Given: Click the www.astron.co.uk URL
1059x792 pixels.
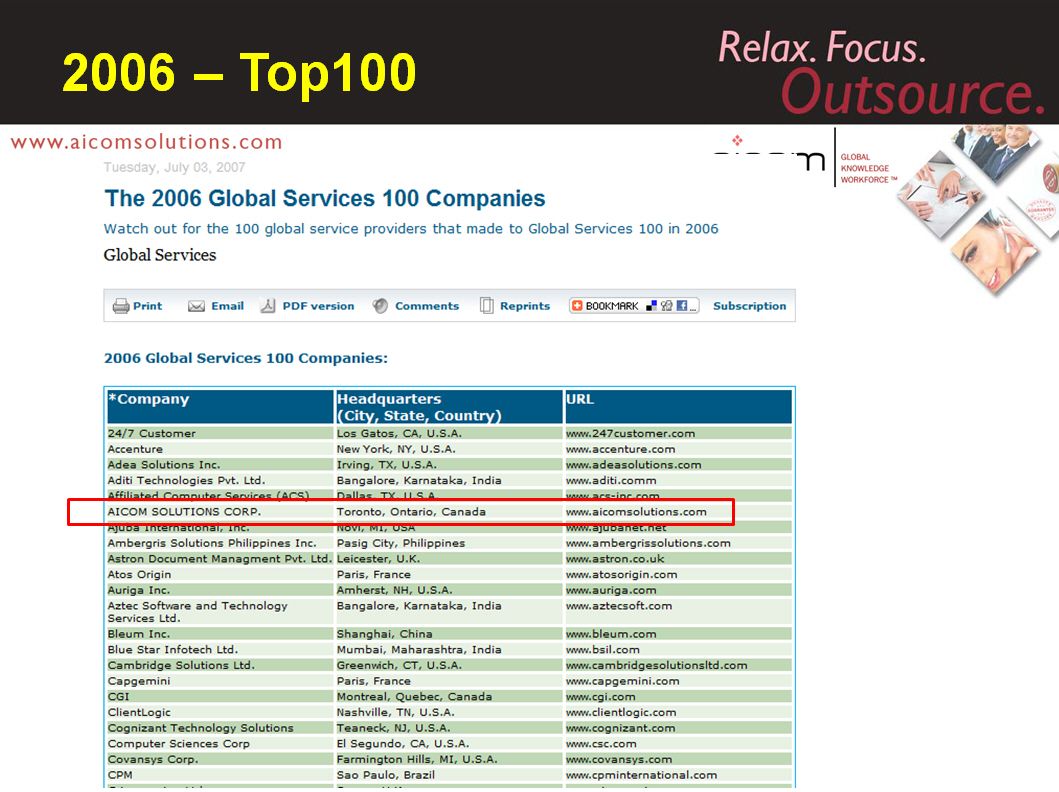Looking at the screenshot, I should point(615,558).
